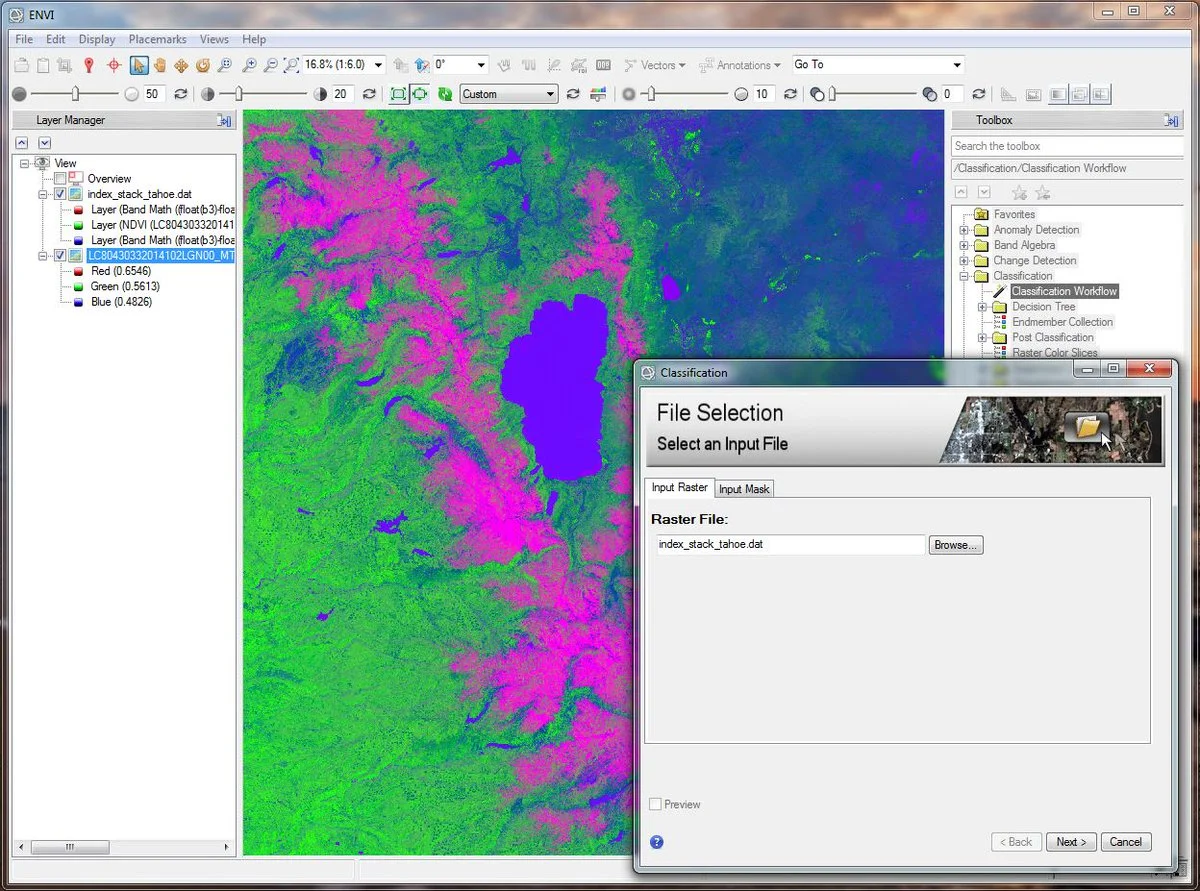The width and height of the screenshot is (1200, 891).
Task: Click the help question-mark icon in Classification dialog
Action: click(x=657, y=842)
